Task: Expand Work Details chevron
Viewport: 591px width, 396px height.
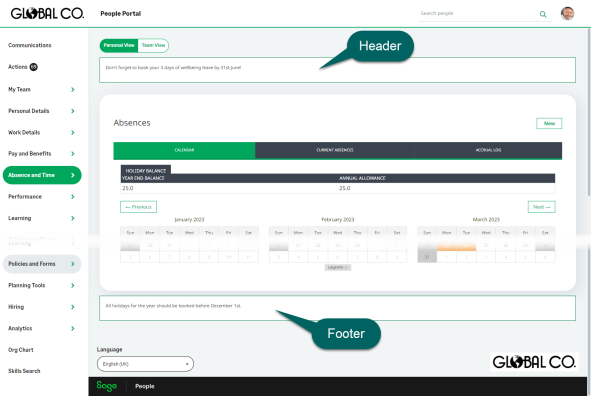Action: click(73, 132)
